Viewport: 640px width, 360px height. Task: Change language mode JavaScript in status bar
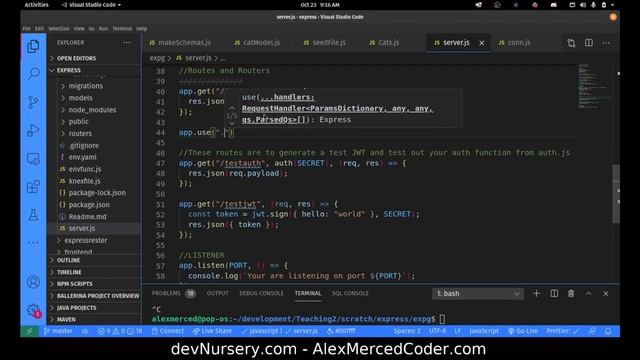point(484,331)
